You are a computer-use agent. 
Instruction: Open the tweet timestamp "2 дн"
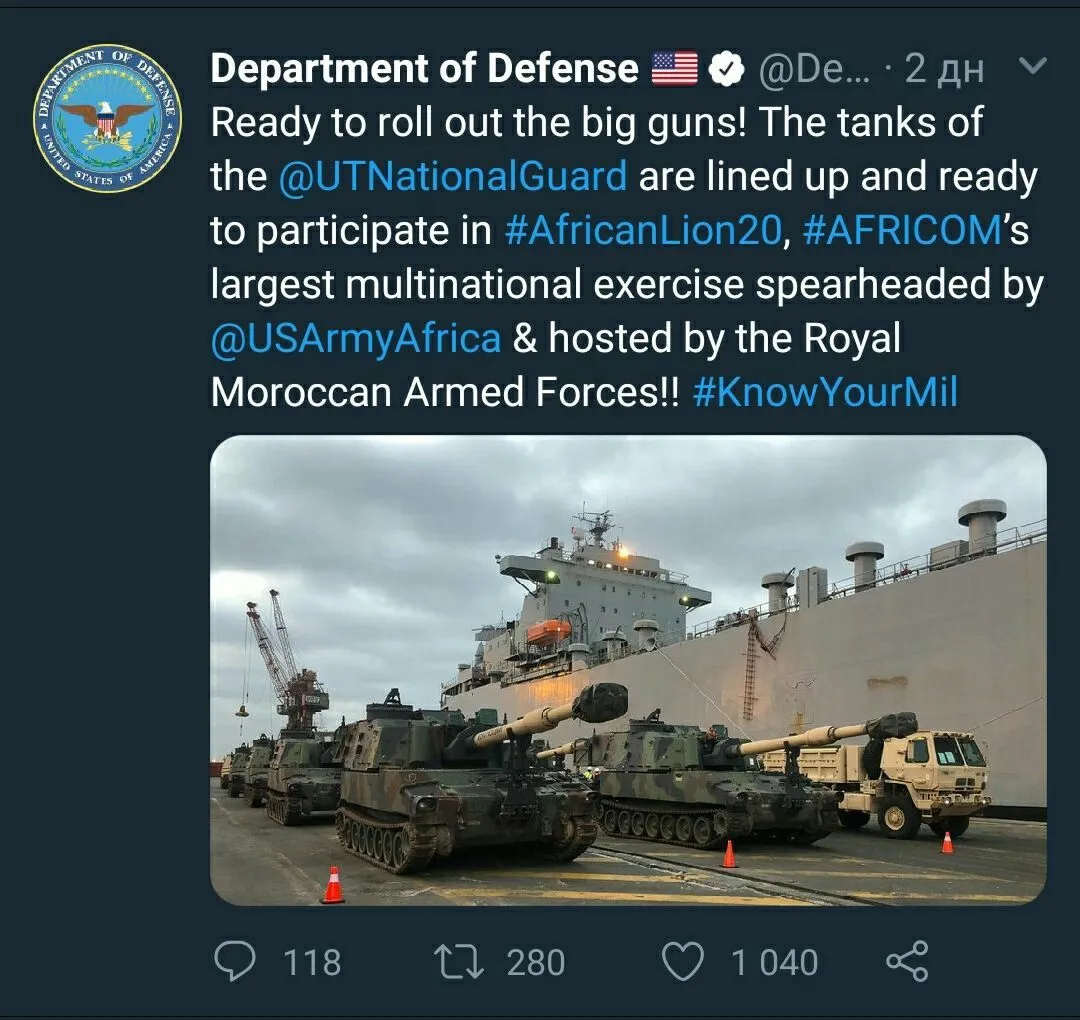pos(944,69)
